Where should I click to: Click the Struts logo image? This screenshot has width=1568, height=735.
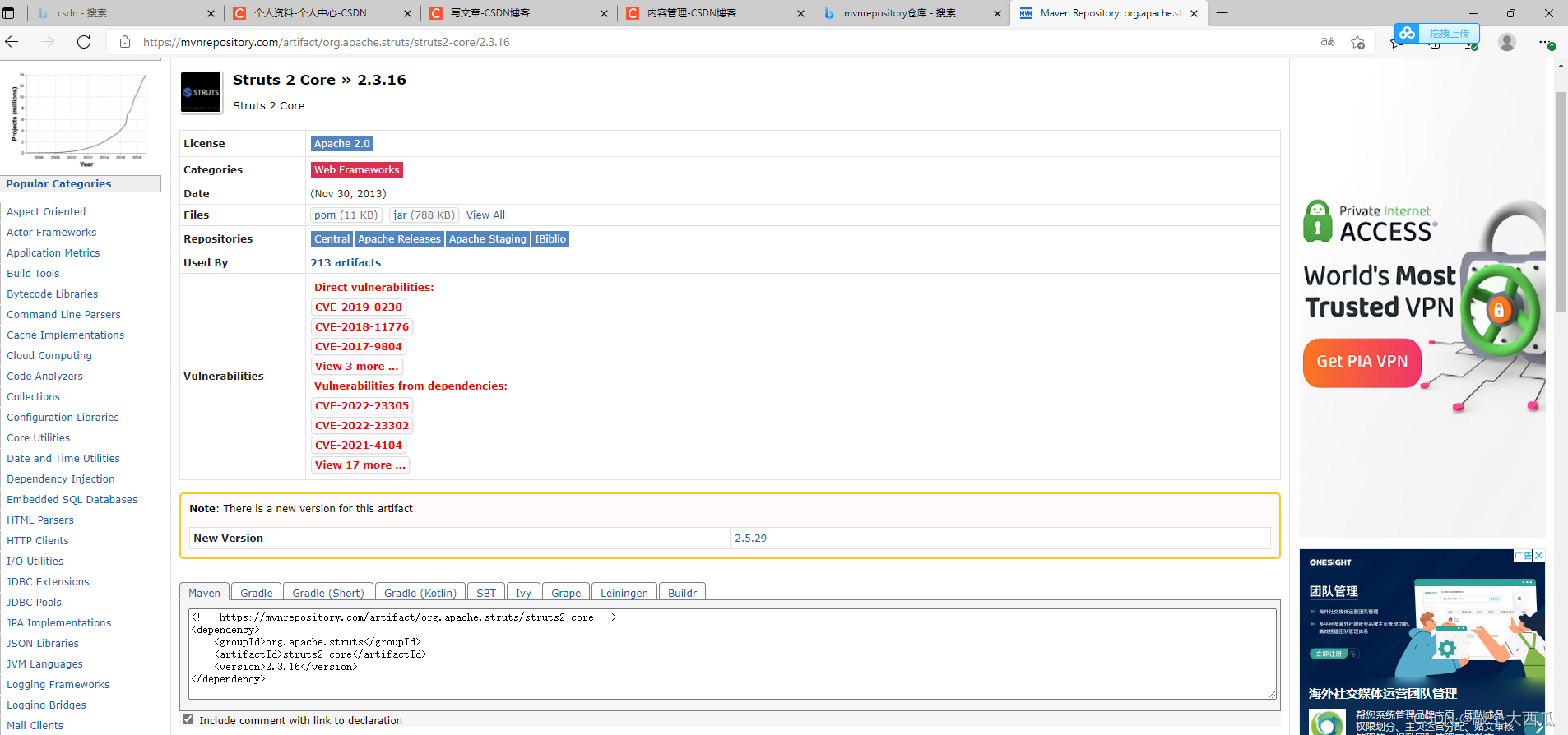201,92
